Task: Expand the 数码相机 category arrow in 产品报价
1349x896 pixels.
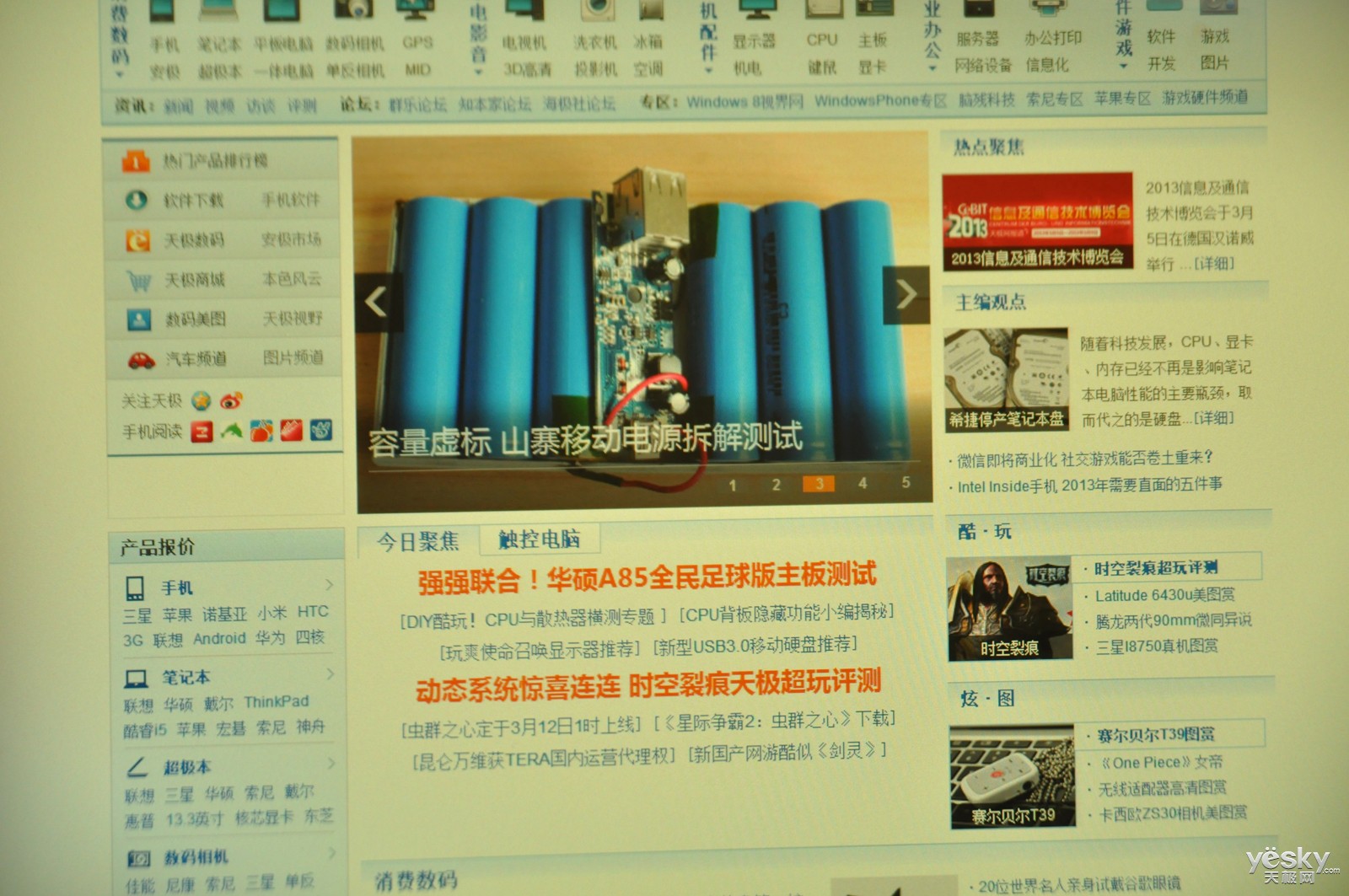Action: tap(332, 853)
